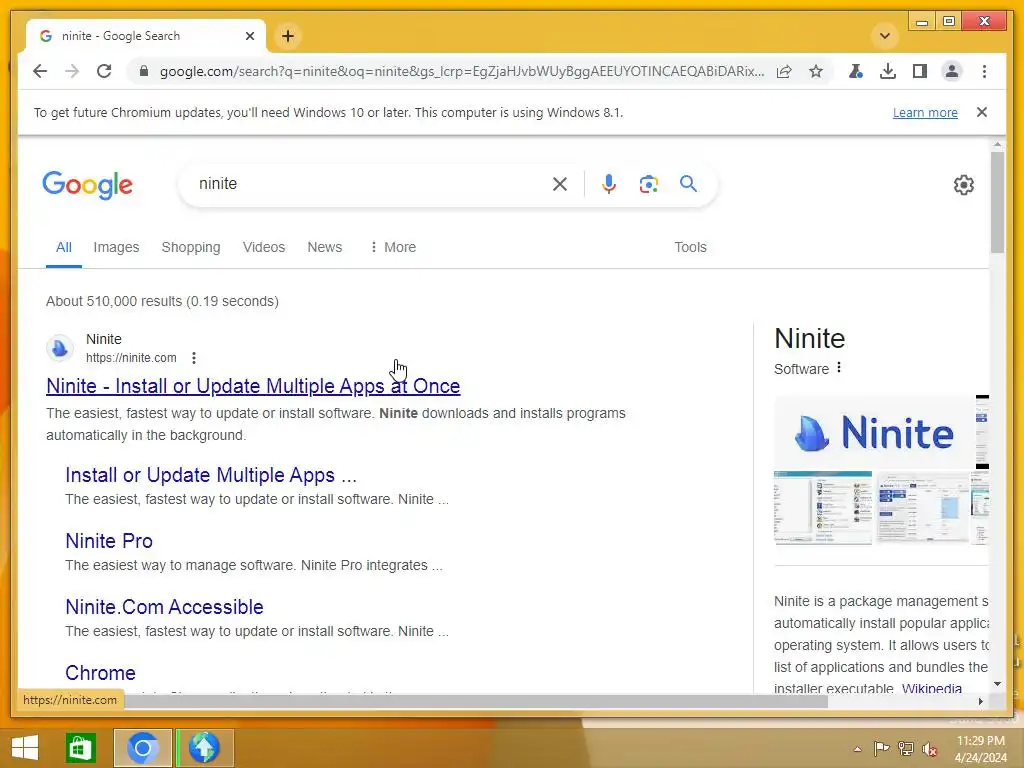The image size is (1024, 768).
Task: Switch to Images results tab
Action: click(x=116, y=248)
